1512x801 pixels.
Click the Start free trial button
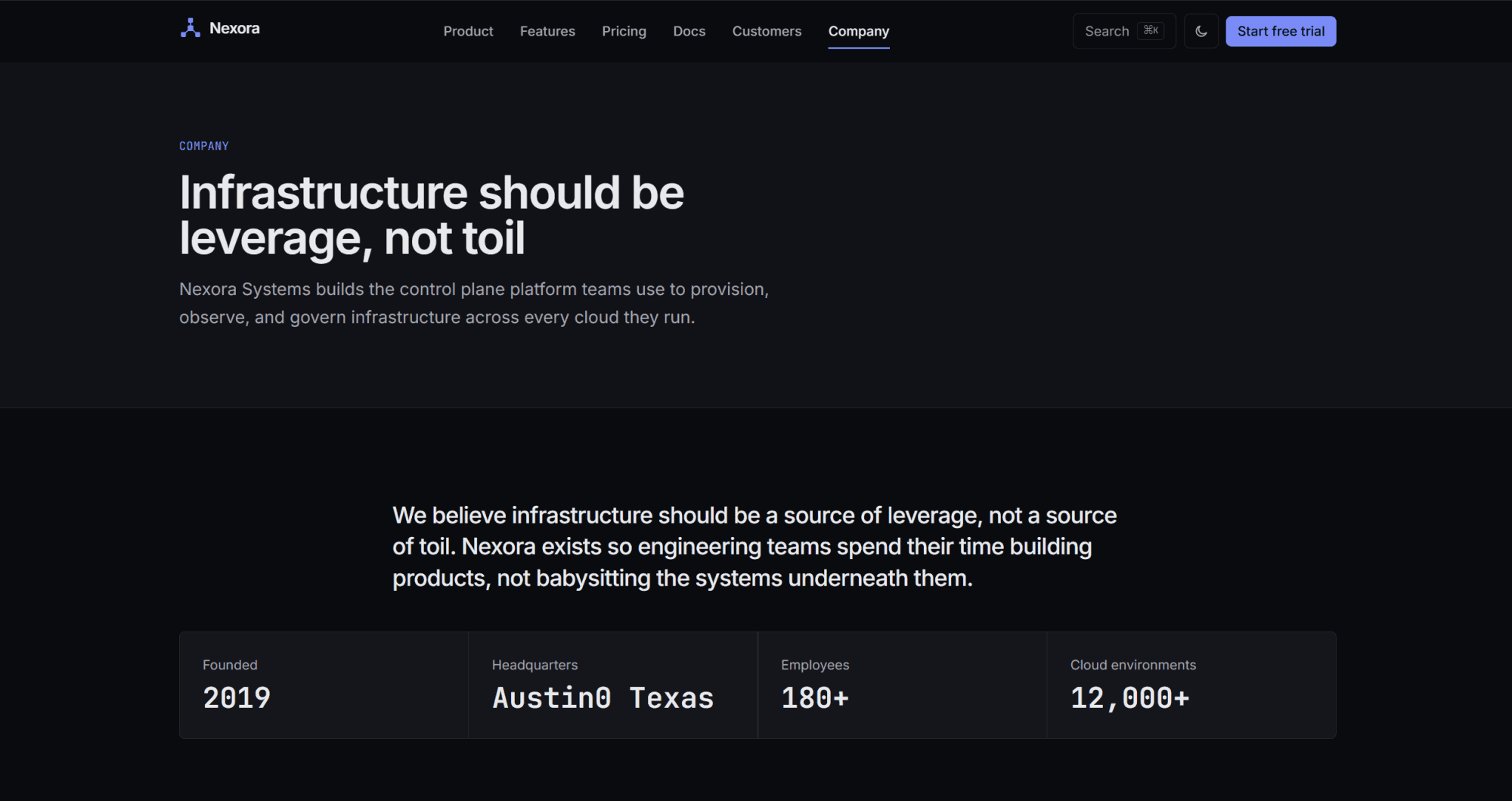click(1281, 31)
